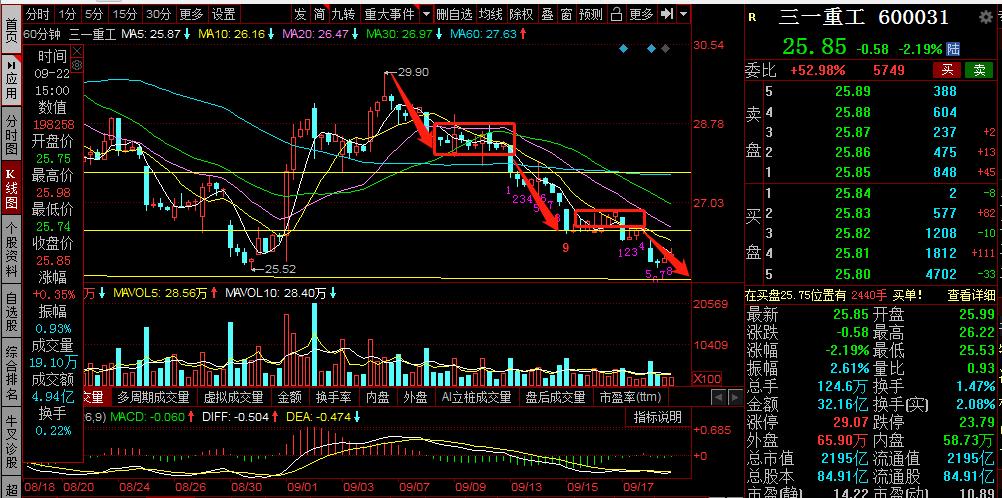The image size is (1002, 498).
Task: Open 牛叉诊股 in left sidebar
Action: [11, 439]
